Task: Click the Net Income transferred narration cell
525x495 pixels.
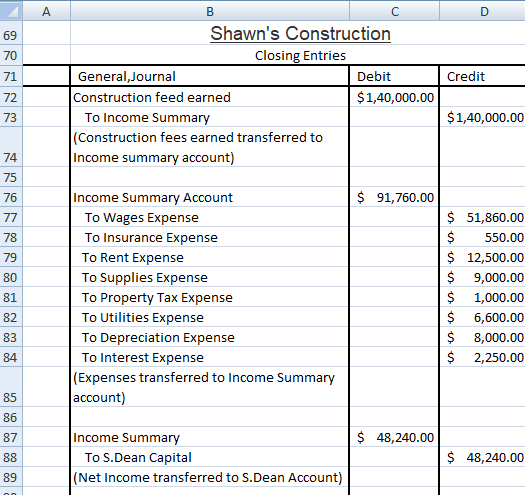Action: coord(210,477)
